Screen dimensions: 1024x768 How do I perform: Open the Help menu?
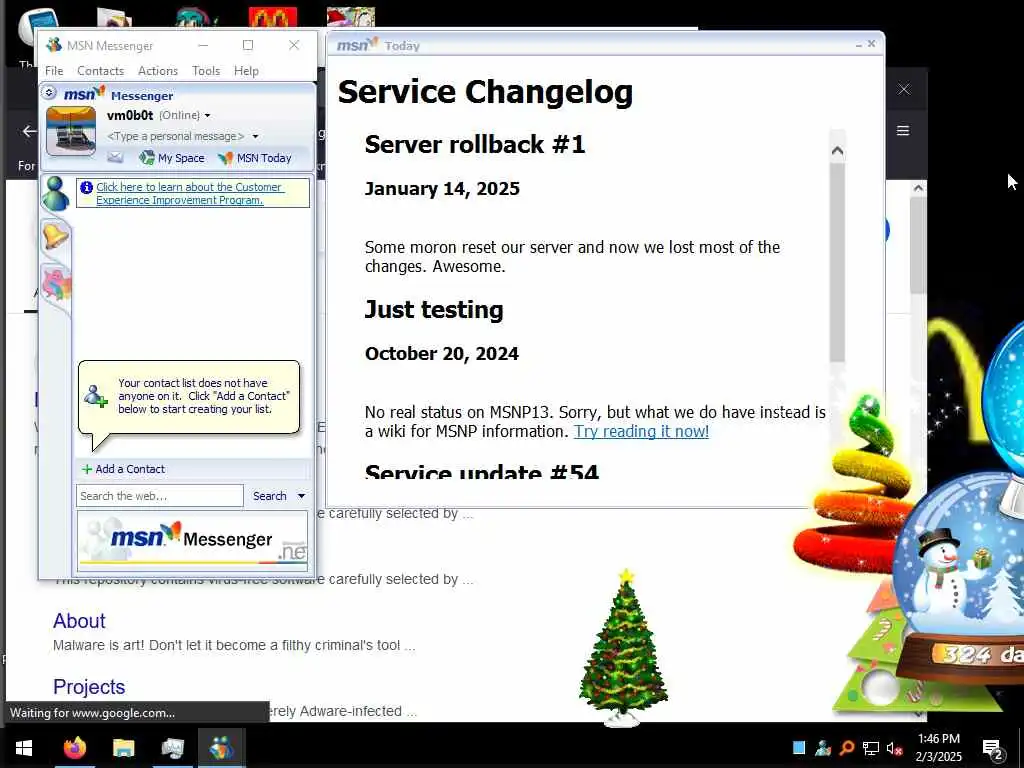(246, 71)
